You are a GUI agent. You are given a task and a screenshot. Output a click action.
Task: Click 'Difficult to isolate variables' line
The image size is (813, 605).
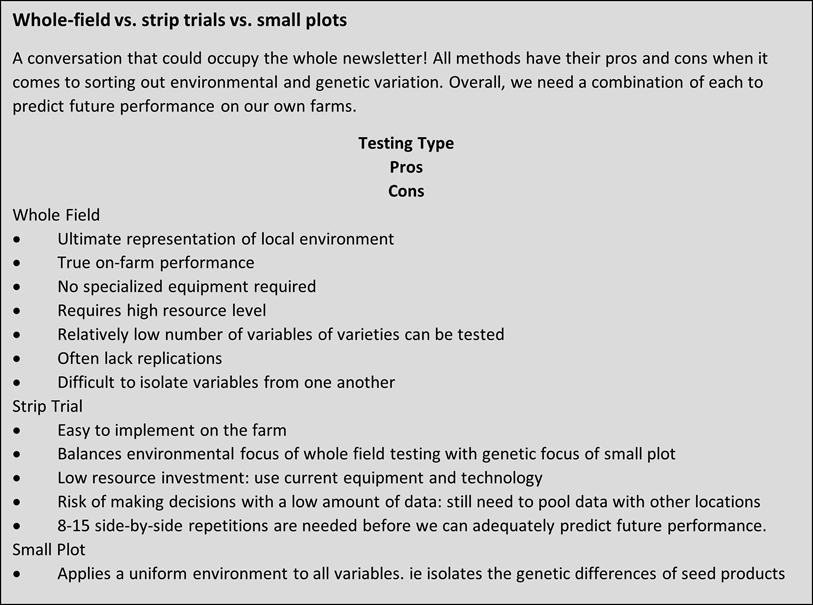point(226,382)
